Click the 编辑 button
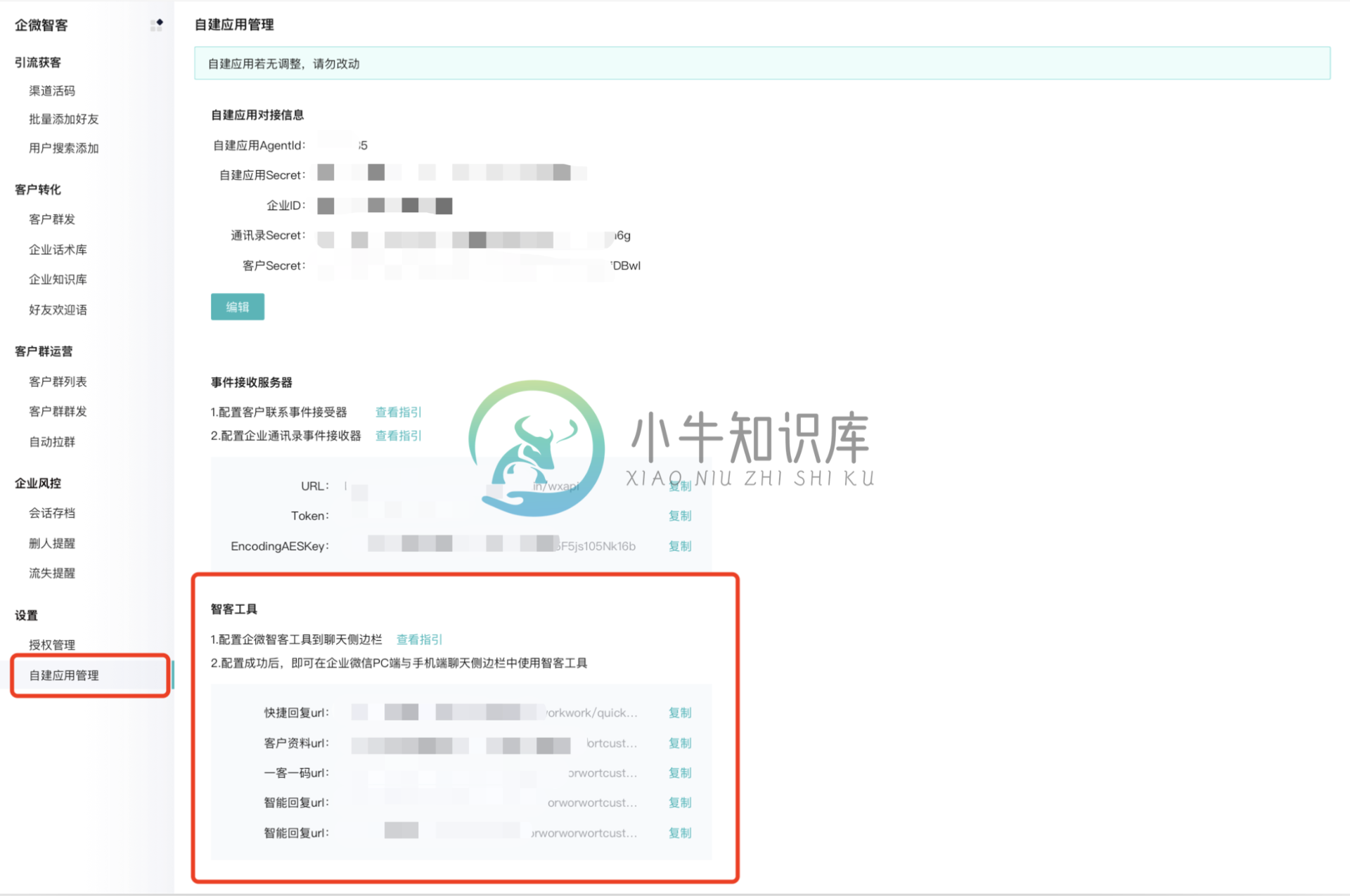 pos(238,307)
